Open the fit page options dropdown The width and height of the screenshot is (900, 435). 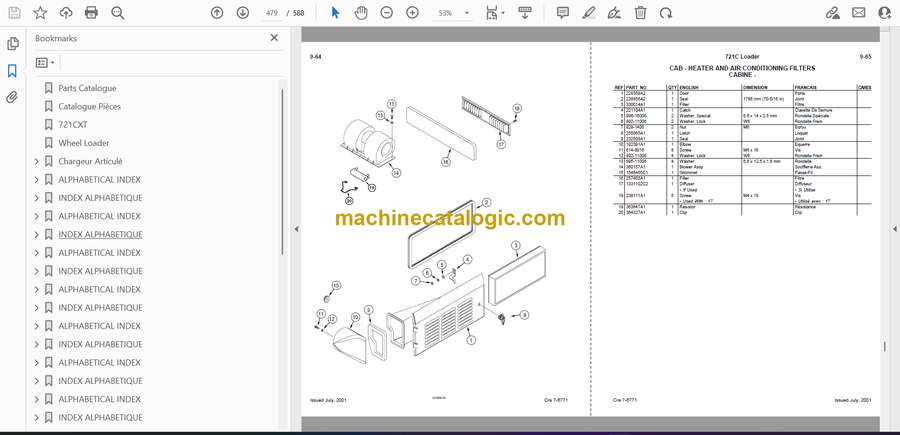(494, 13)
